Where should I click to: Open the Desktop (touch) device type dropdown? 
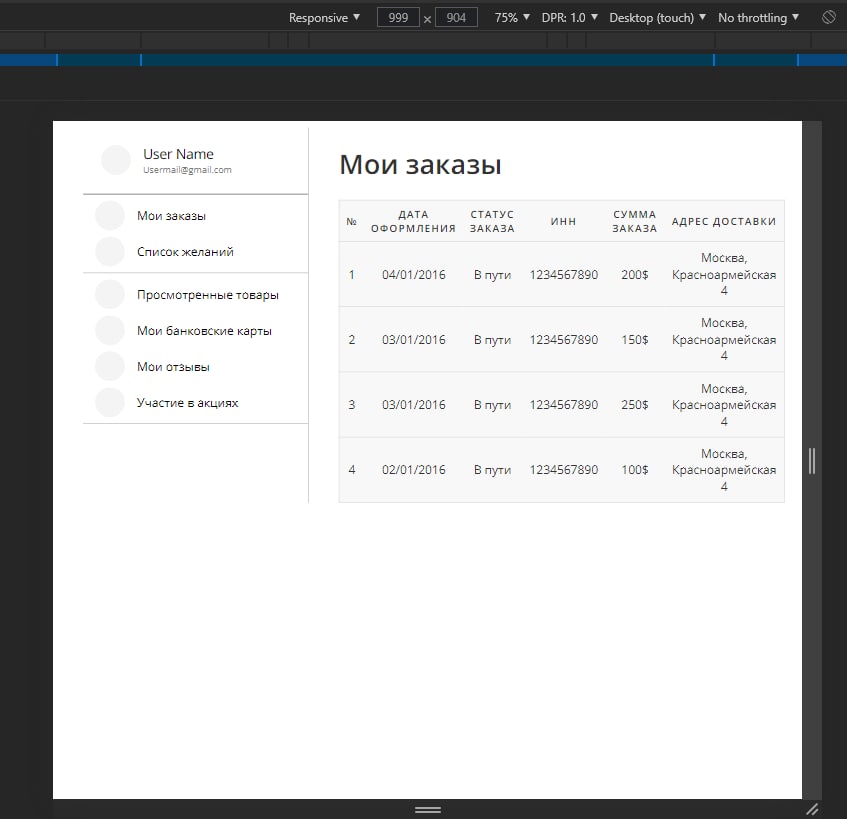[657, 18]
